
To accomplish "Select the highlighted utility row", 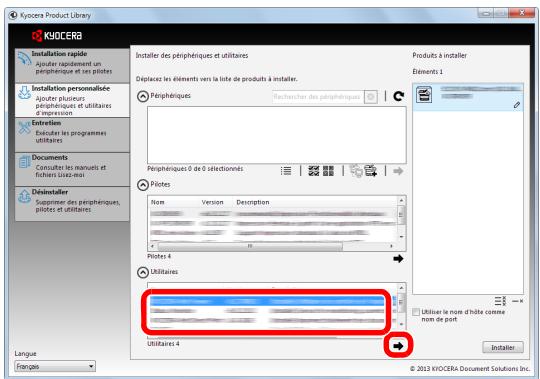I will pyautogui.click(x=267, y=301).
